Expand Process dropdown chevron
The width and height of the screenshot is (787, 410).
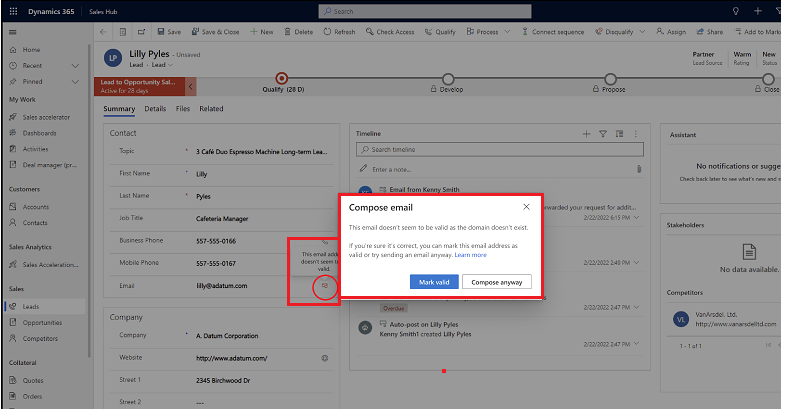click(x=507, y=32)
